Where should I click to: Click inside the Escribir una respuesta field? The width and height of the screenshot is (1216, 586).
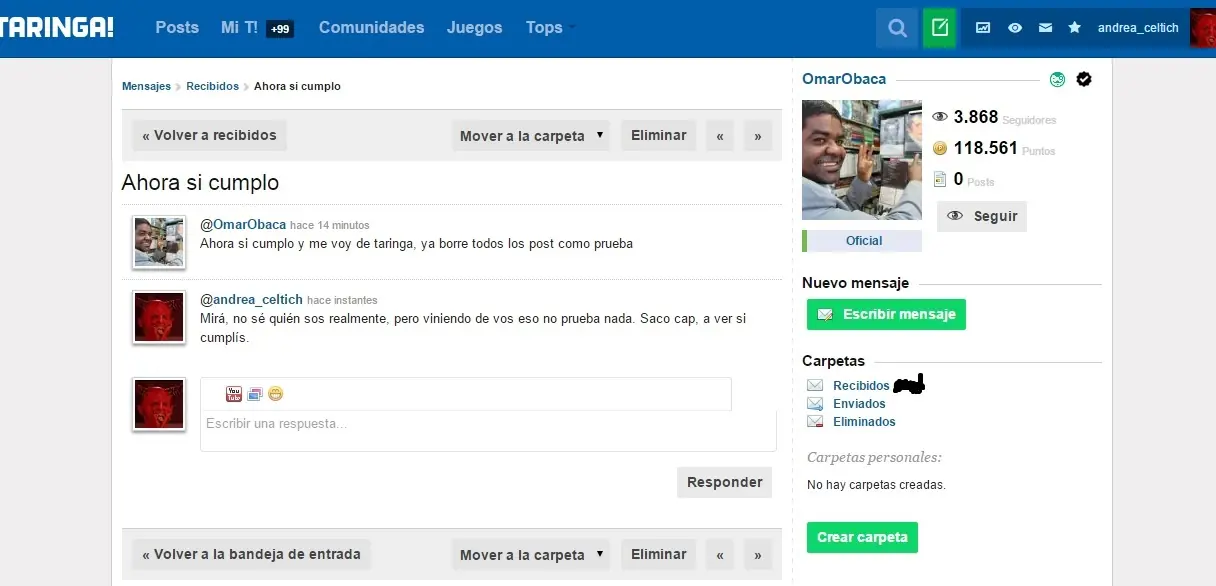(488, 431)
